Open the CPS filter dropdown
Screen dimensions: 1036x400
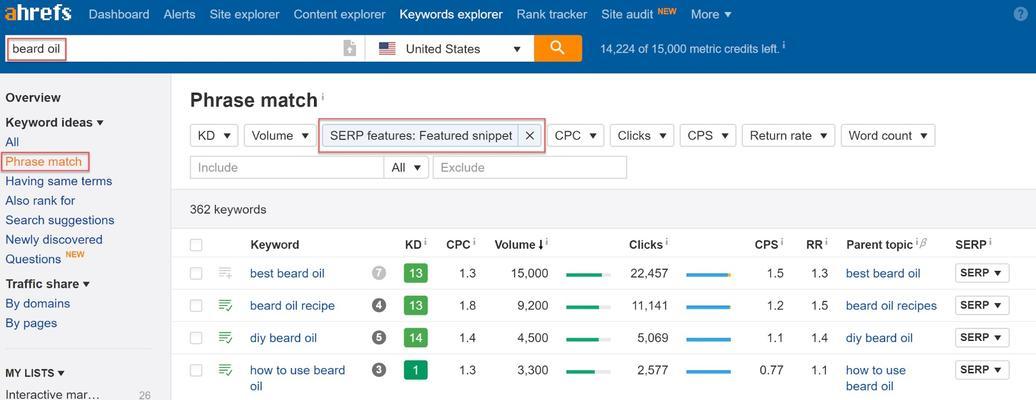708,136
